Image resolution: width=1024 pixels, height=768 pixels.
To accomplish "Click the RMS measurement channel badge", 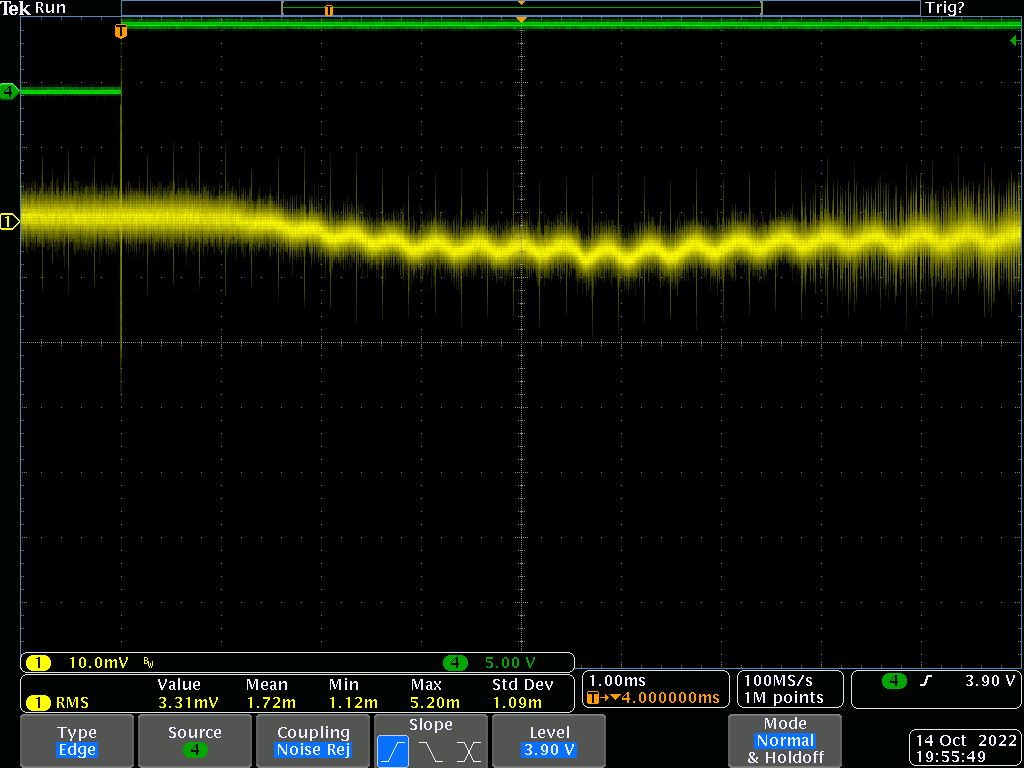I will 38,703.
